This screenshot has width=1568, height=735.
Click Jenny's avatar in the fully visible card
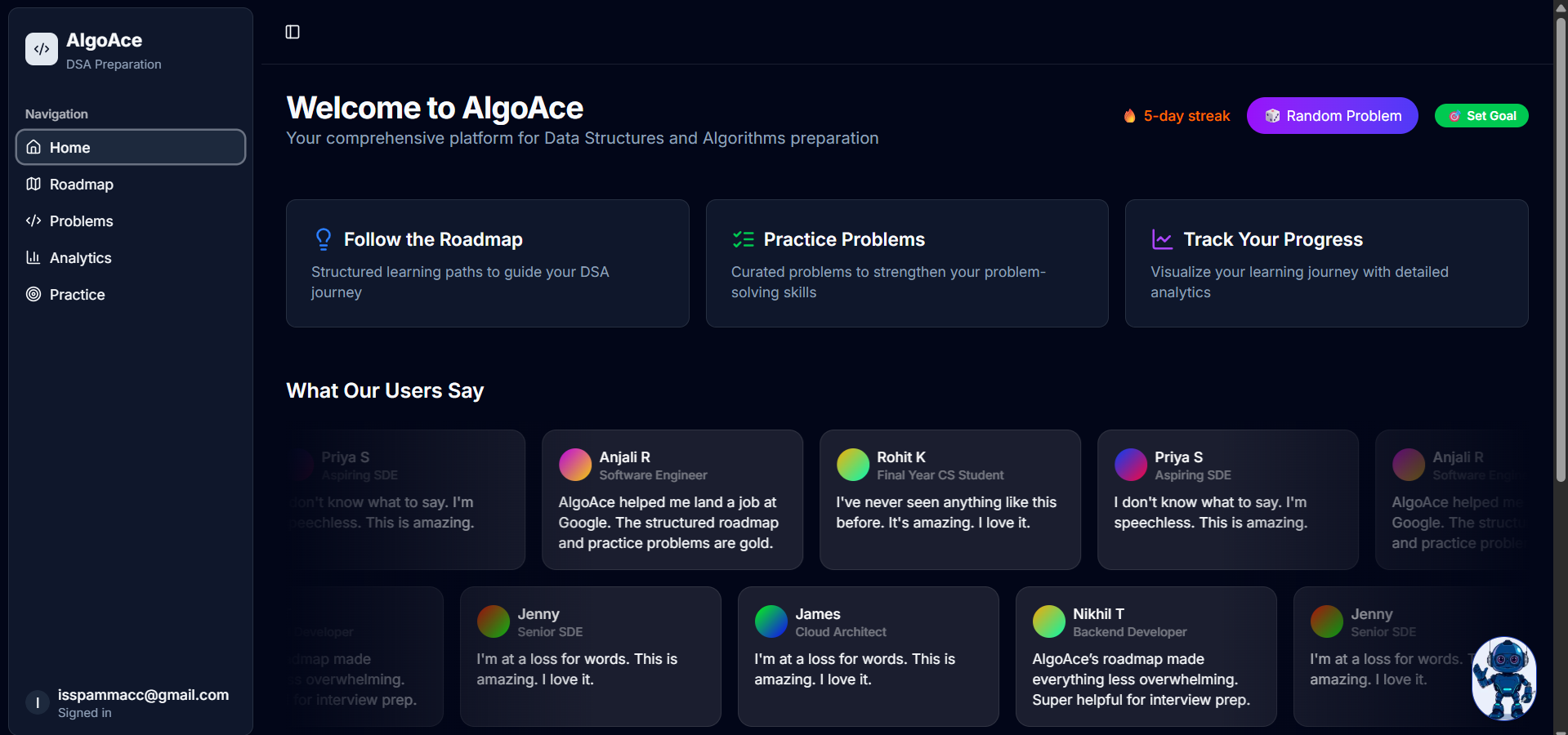coord(494,621)
